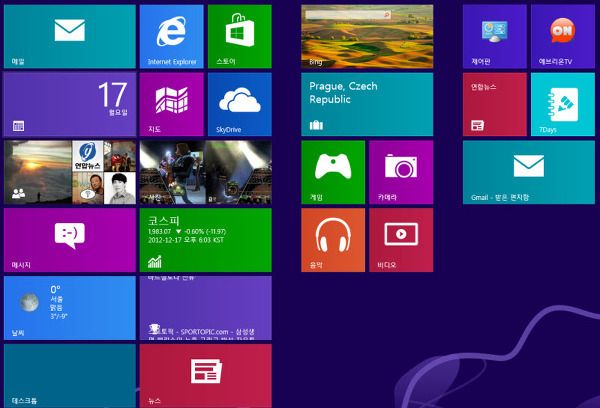Open the News tile labeled 뉴스
Viewport: 600px width, 408px height.
coord(206,376)
